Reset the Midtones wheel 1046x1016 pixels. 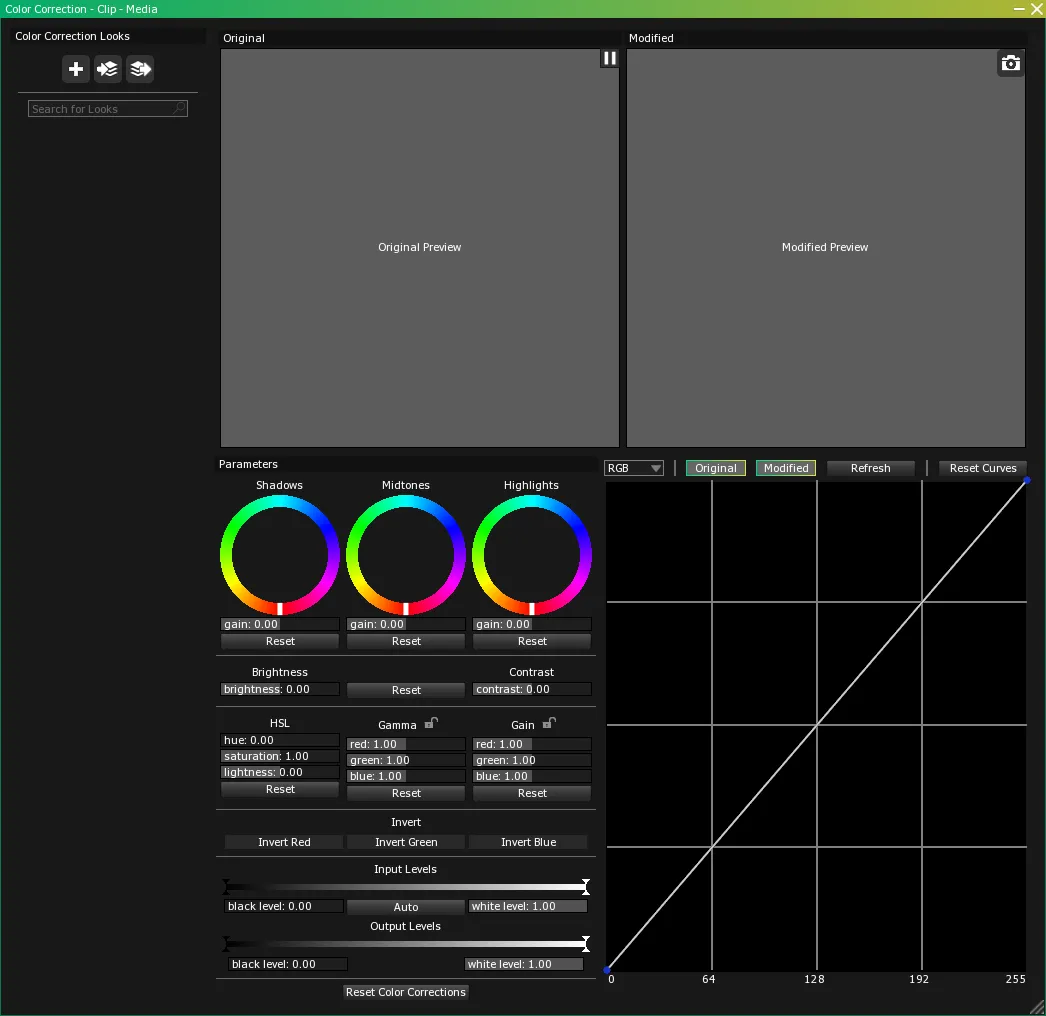[406, 641]
